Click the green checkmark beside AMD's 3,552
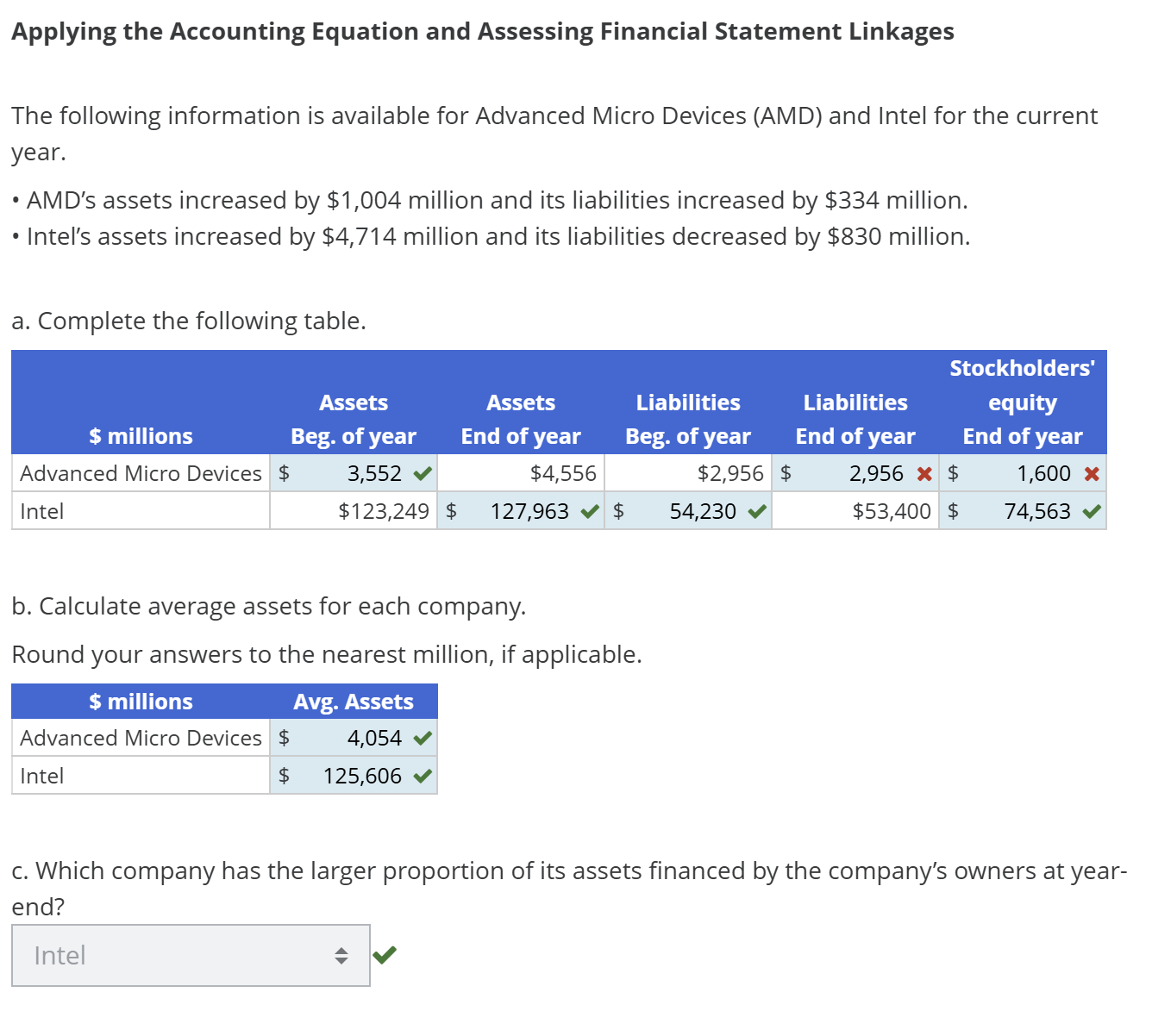Screen dimensions: 1152x1036 point(423,472)
